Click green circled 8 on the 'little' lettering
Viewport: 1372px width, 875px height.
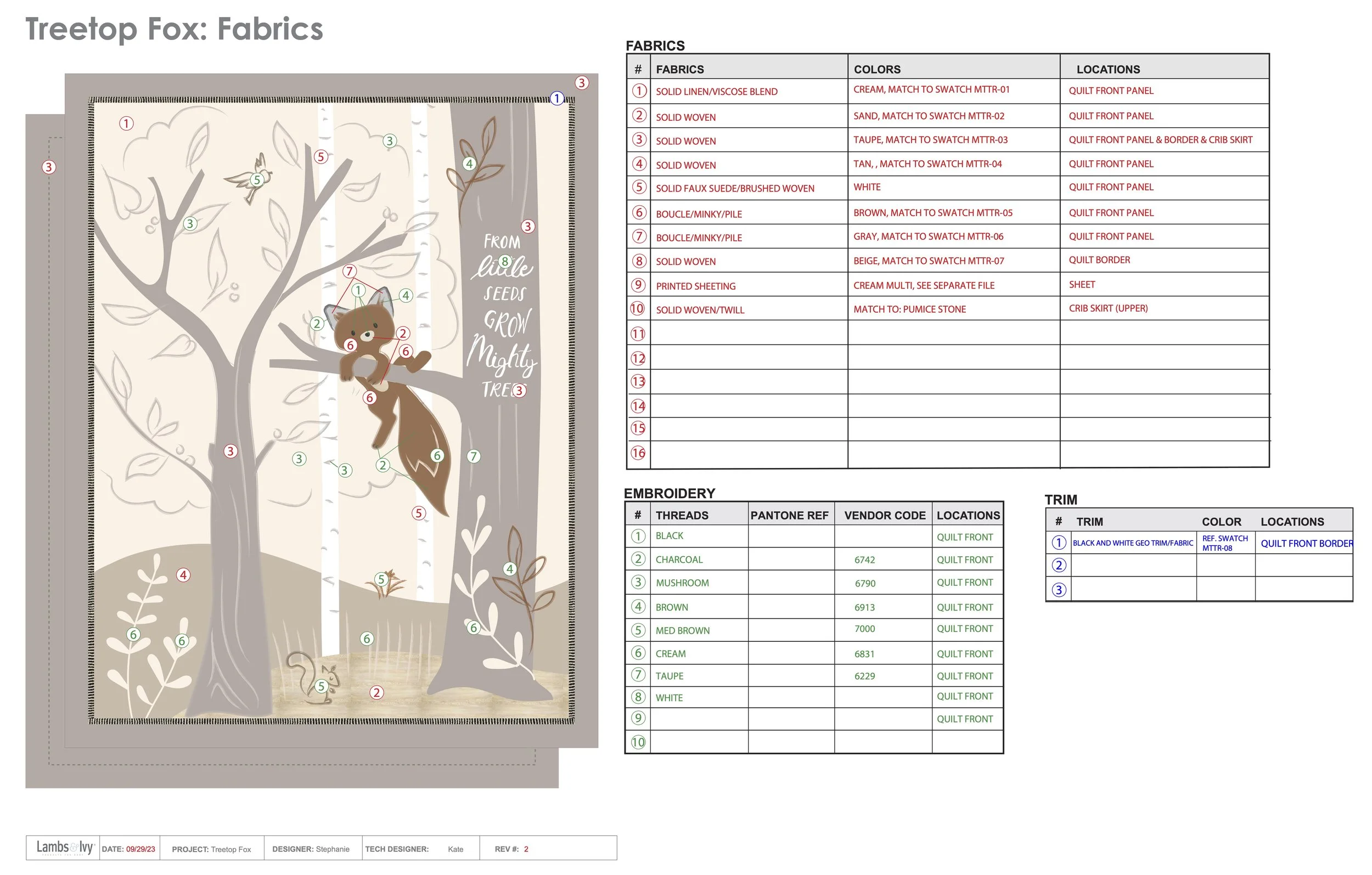coord(504,262)
